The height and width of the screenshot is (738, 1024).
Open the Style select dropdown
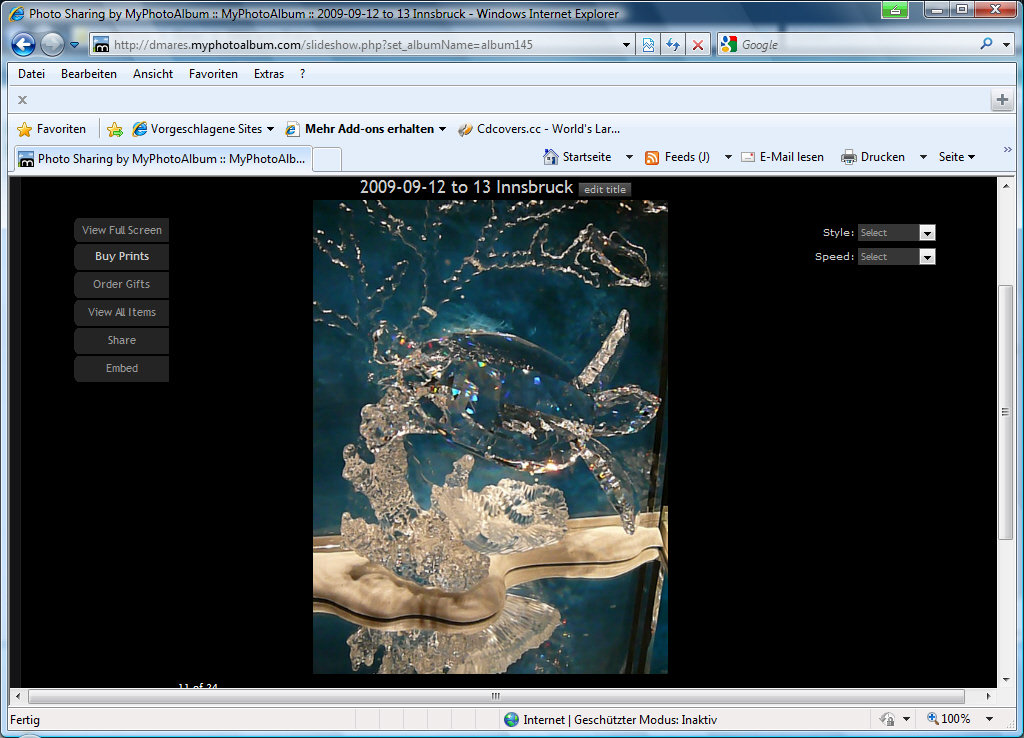(896, 233)
